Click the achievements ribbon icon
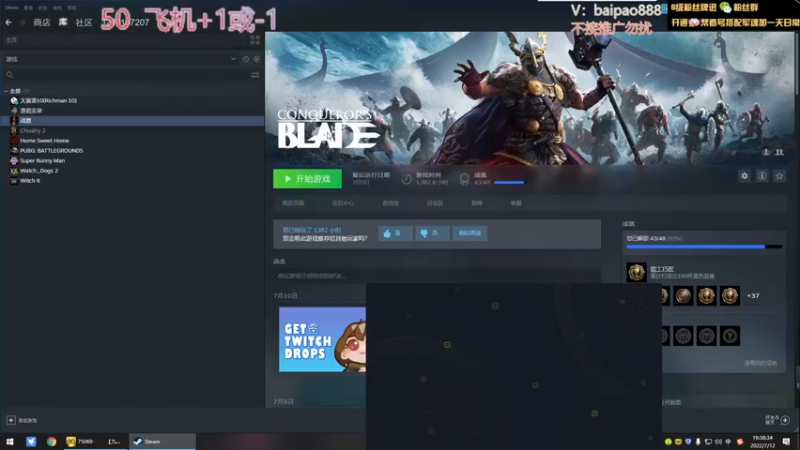The width and height of the screenshot is (800, 450). (x=464, y=179)
